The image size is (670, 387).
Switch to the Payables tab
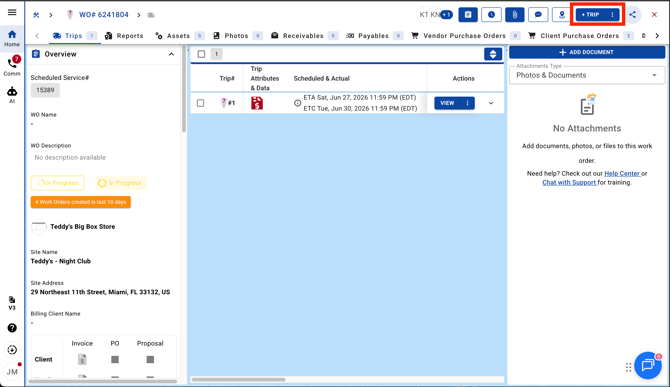point(374,36)
